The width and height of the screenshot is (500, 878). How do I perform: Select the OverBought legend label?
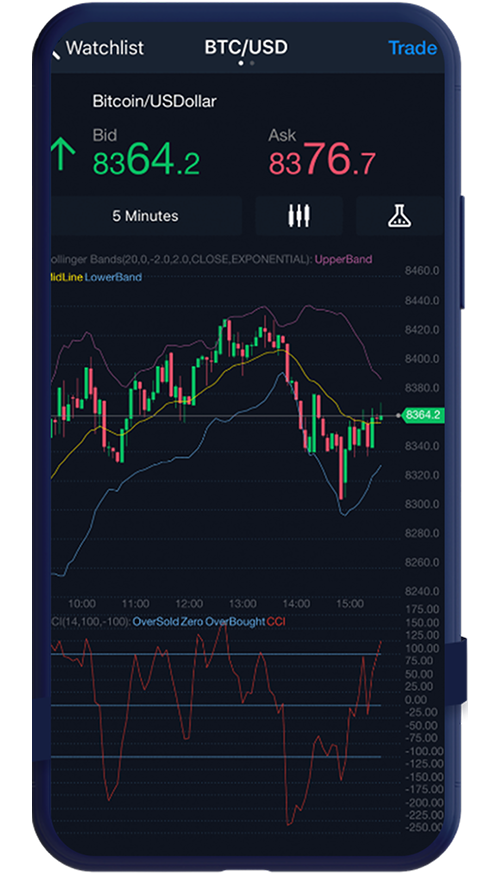pos(235,622)
